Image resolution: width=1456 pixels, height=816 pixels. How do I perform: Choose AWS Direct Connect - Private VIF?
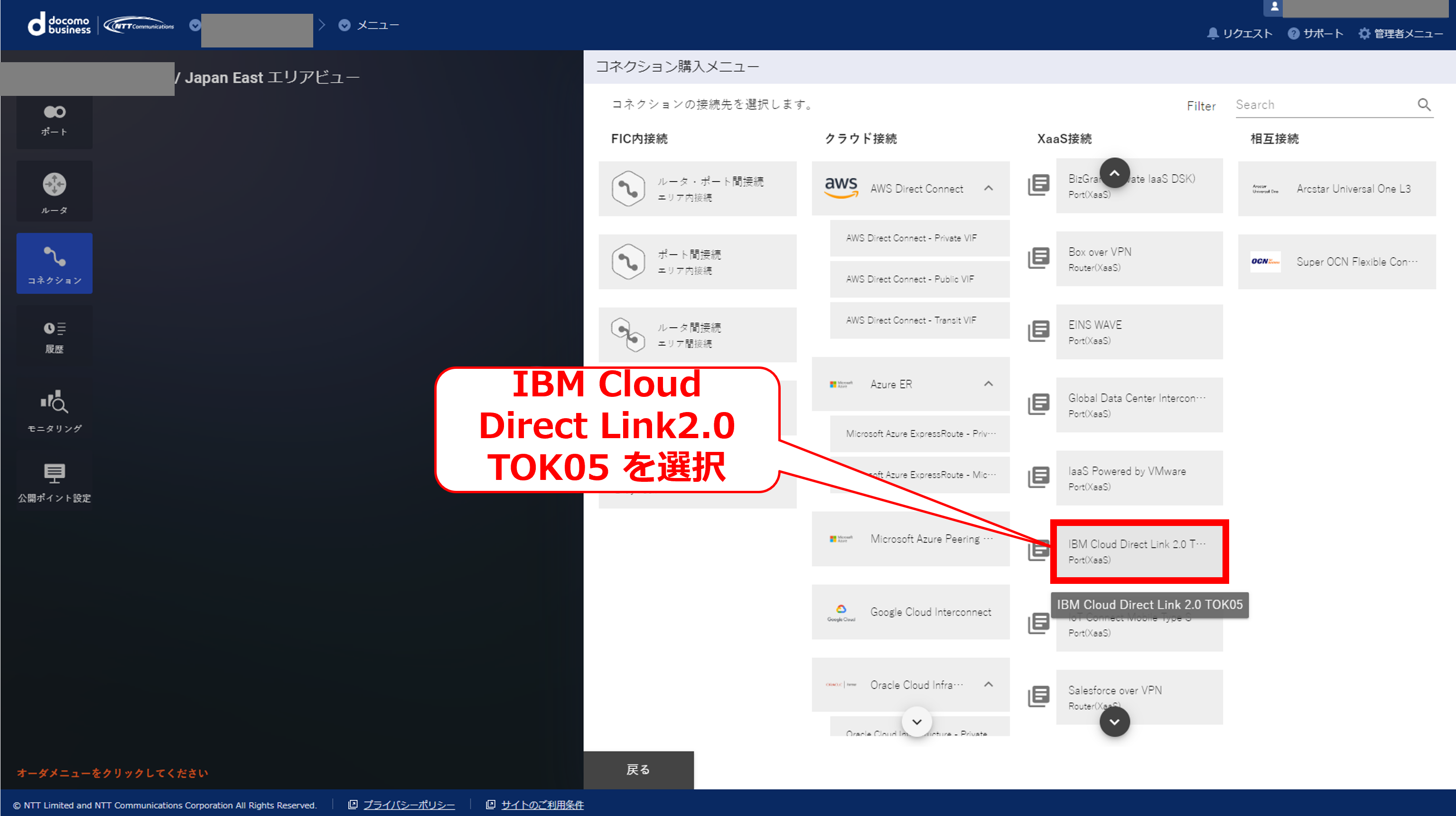919,238
